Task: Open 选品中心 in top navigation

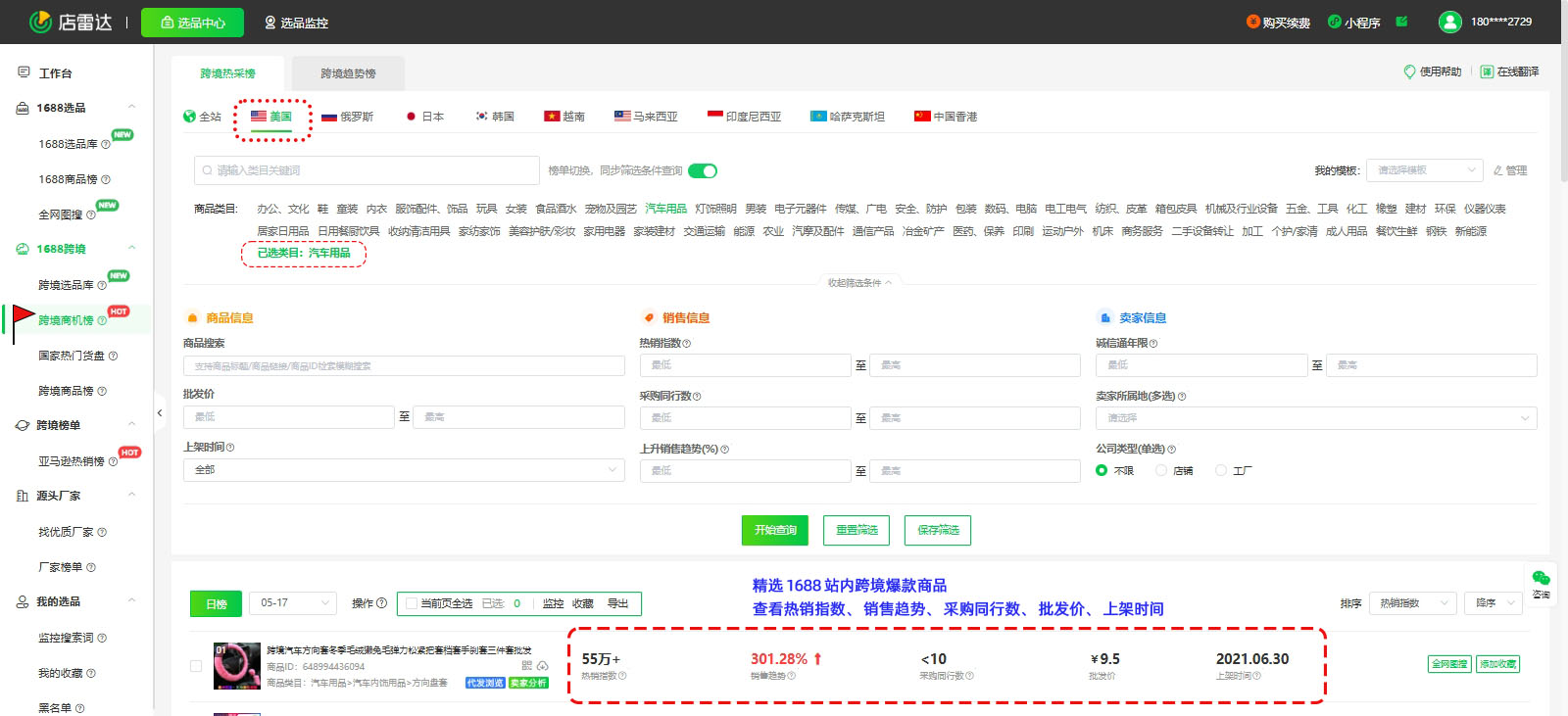Action: click(x=192, y=23)
